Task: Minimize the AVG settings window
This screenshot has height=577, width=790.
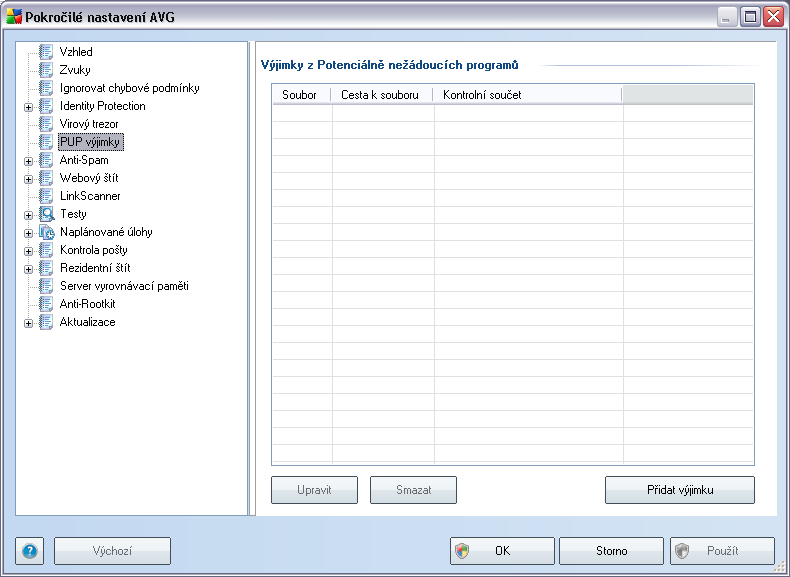Action: tap(727, 17)
